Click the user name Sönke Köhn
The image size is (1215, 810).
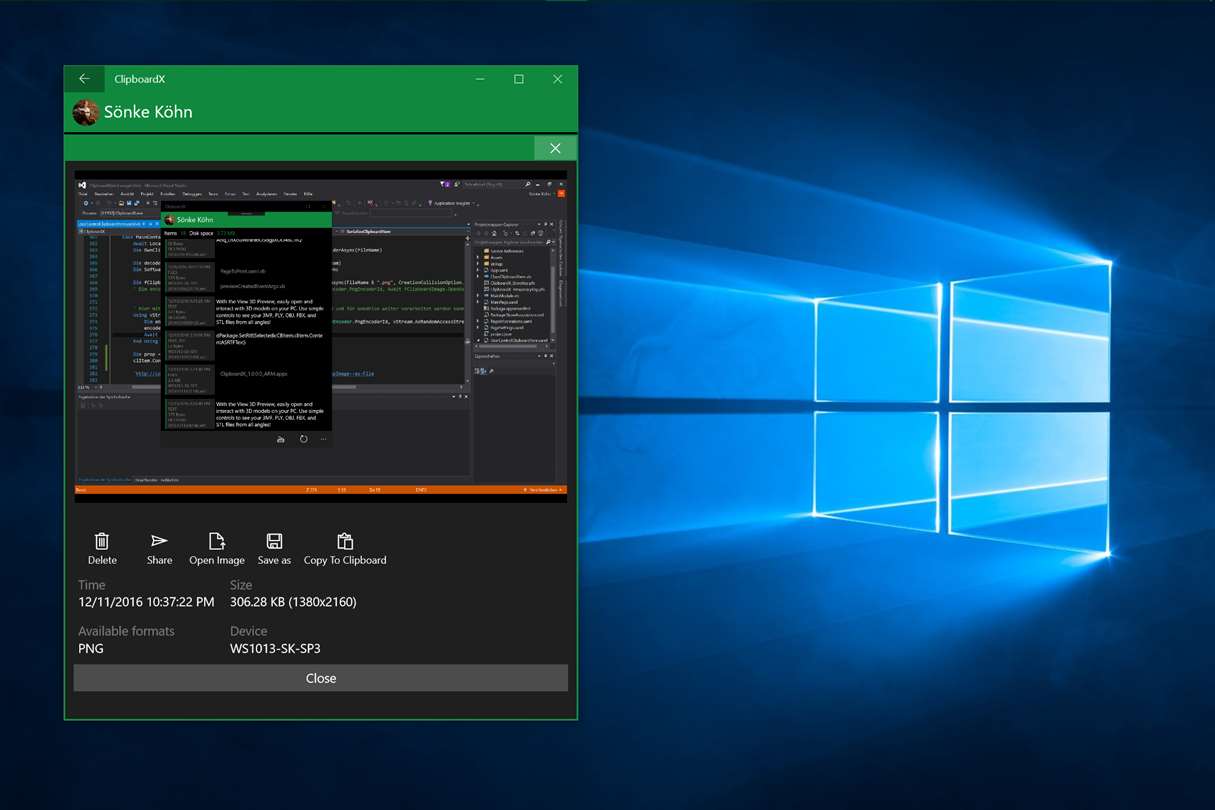[x=148, y=112]
